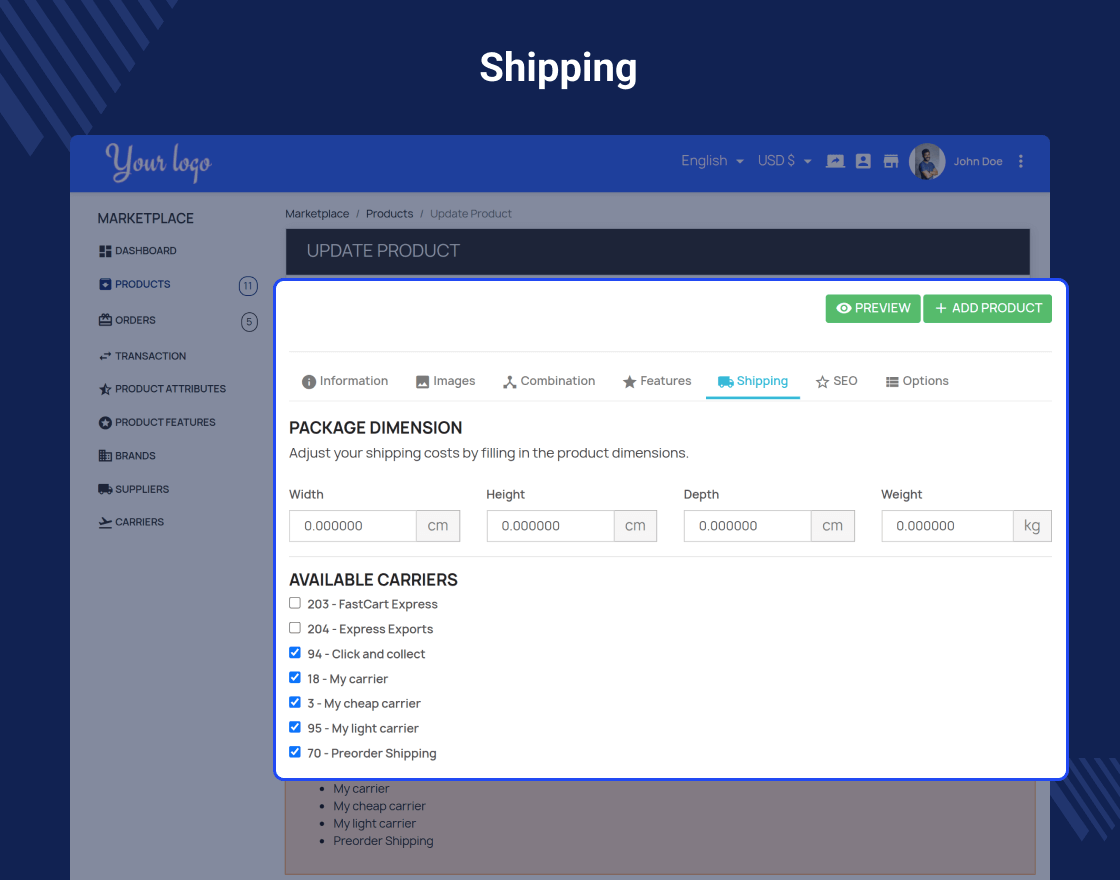Image resolution: width=1120 pixels, height=880 pixels.
Task: Select the Shipping tab
Action: (x=753, y=381)
